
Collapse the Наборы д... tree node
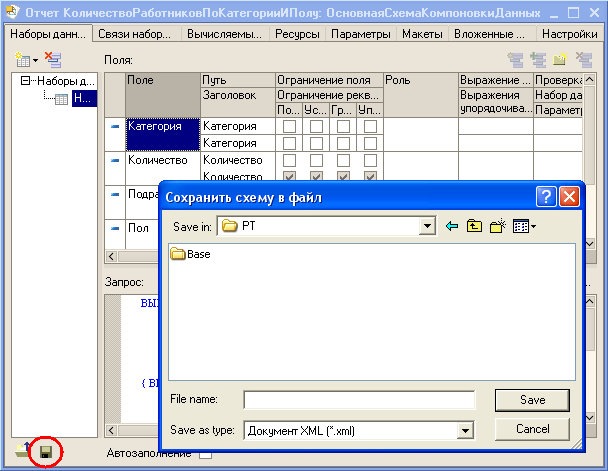(x=25, y=81)
